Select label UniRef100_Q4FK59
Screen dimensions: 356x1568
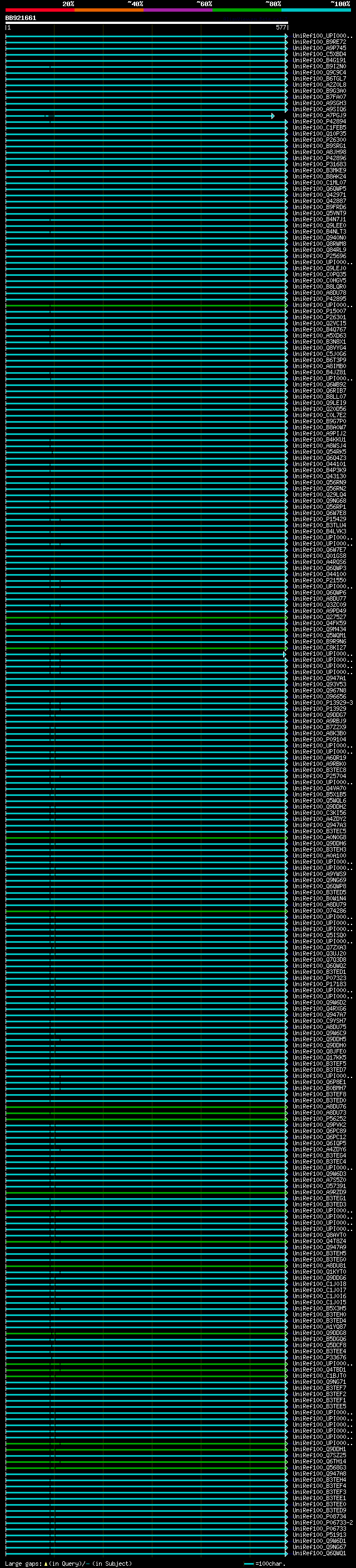click(319, 624)
